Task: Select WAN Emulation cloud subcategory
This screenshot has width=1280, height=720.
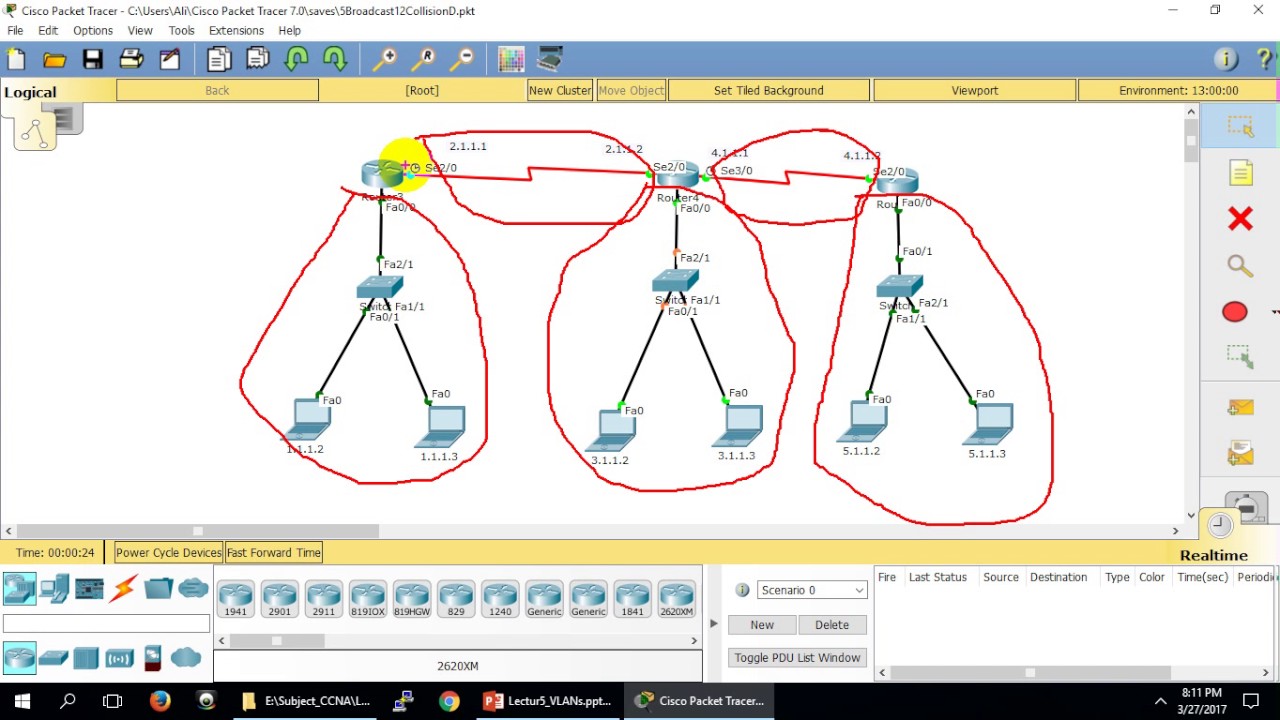Action: 185,658
